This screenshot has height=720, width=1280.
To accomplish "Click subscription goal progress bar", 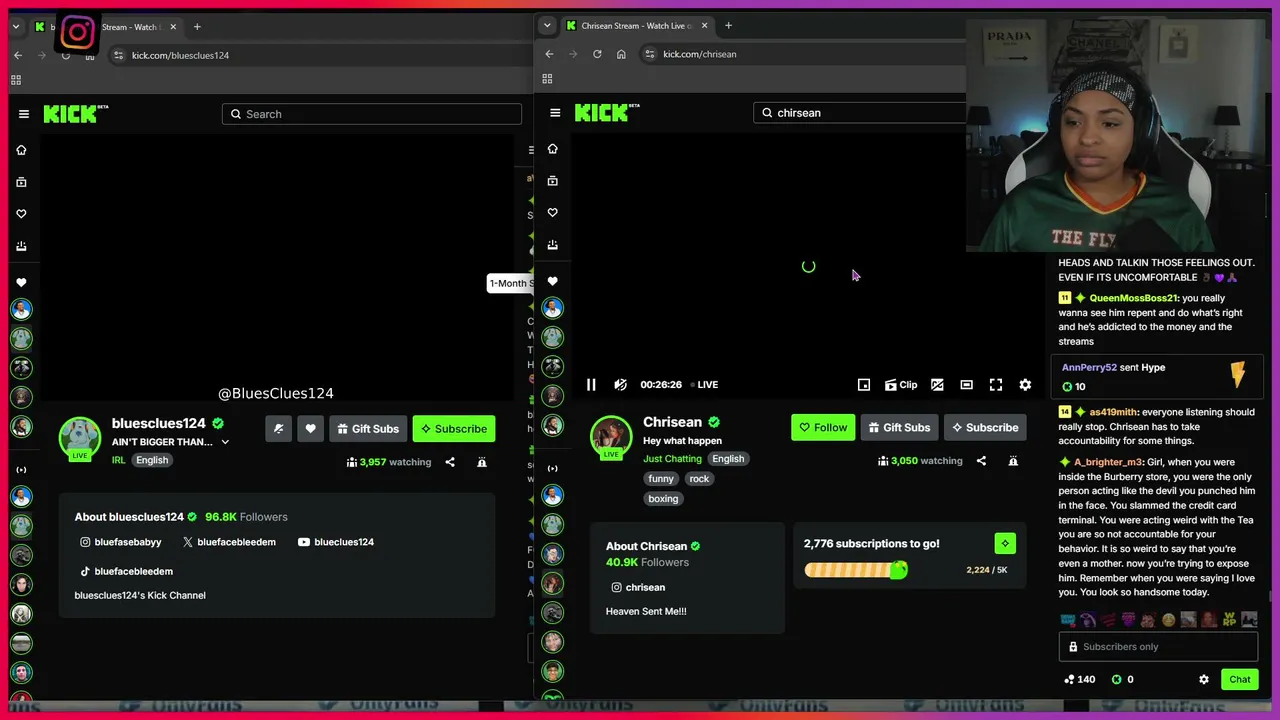I will pos(856,570).
